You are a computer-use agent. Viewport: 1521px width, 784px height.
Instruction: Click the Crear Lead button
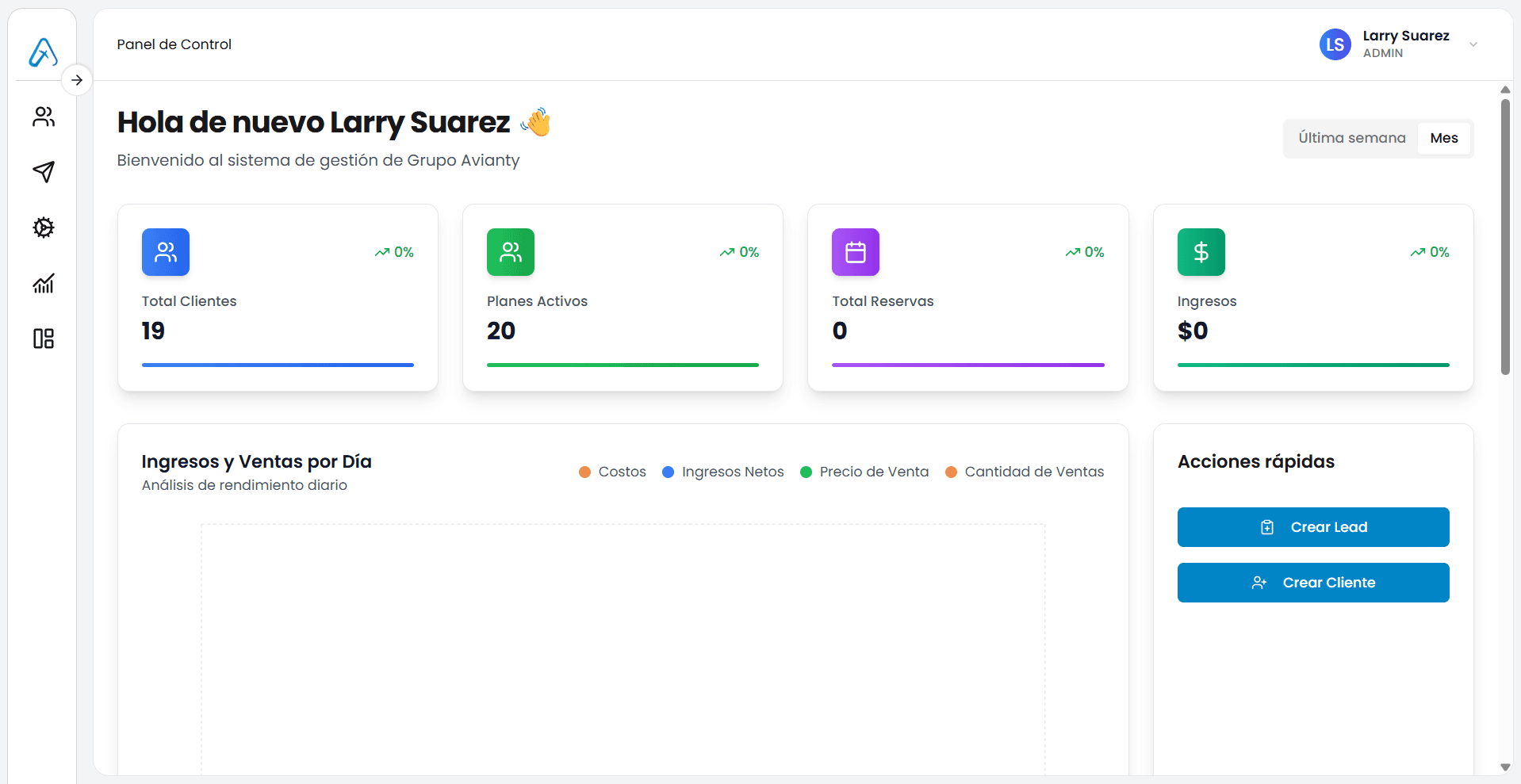pos(1312,527)
